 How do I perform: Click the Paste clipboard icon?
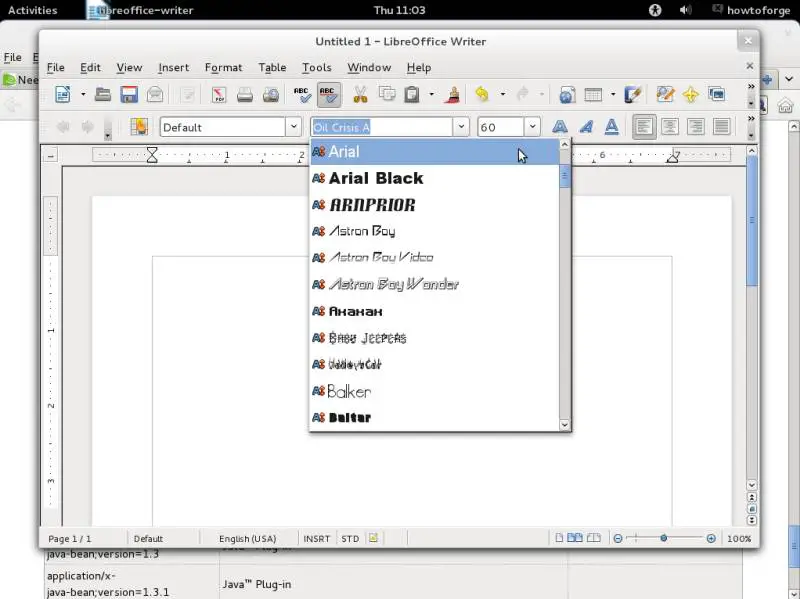(412, 94)
